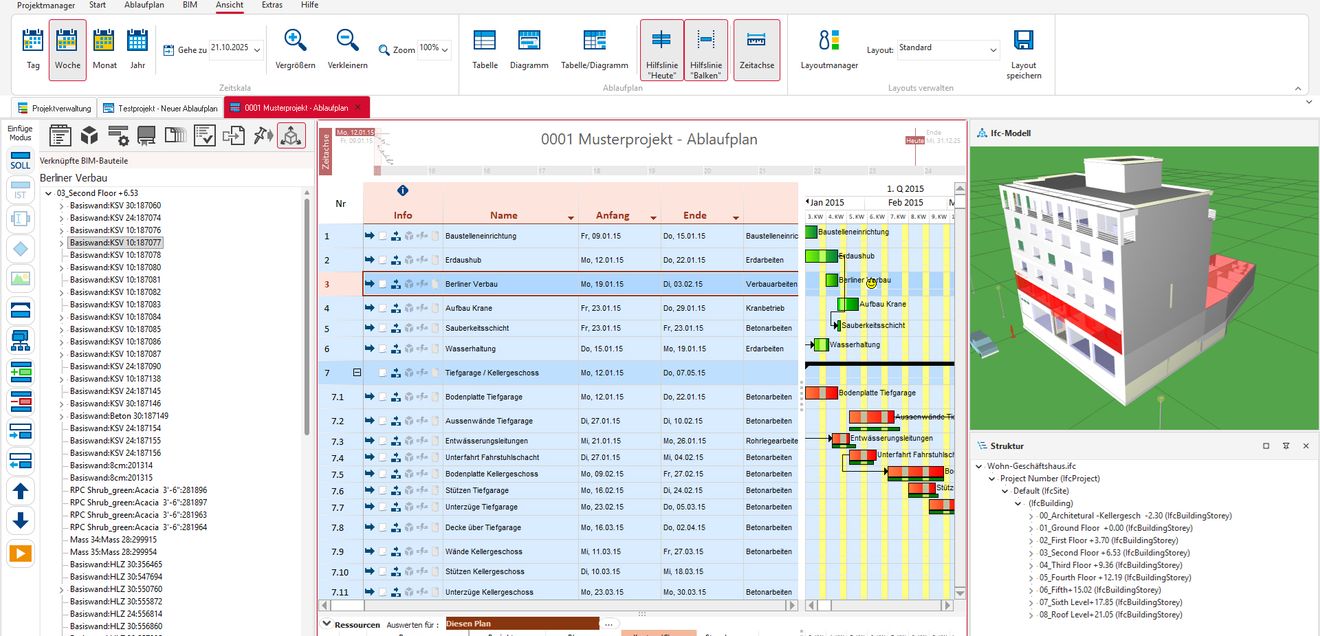
Task: Click the Heute marker on timeline
Action: click(x=914, y=141)
